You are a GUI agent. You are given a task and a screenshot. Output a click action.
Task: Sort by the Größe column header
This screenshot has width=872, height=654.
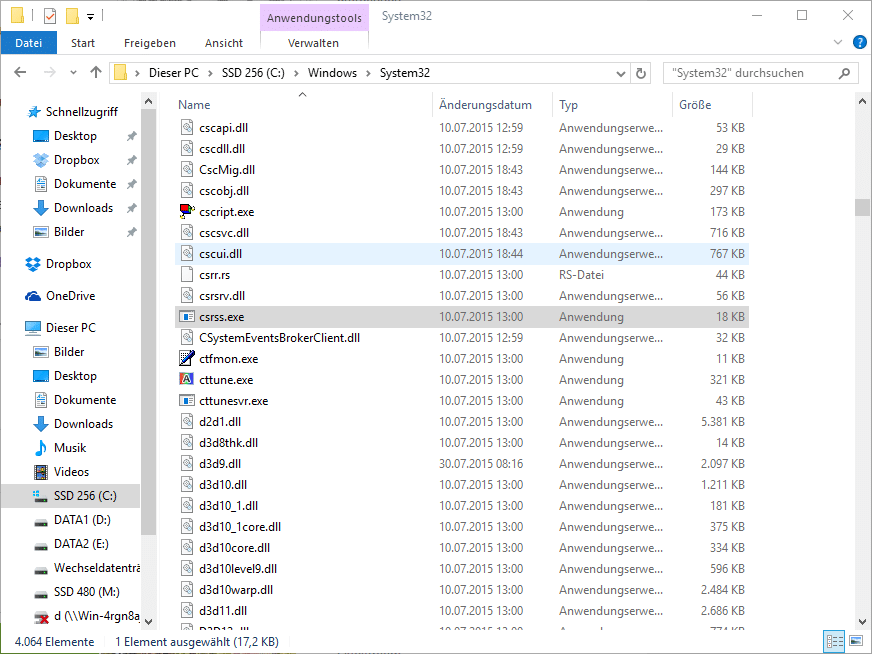(x=695, y=105)
